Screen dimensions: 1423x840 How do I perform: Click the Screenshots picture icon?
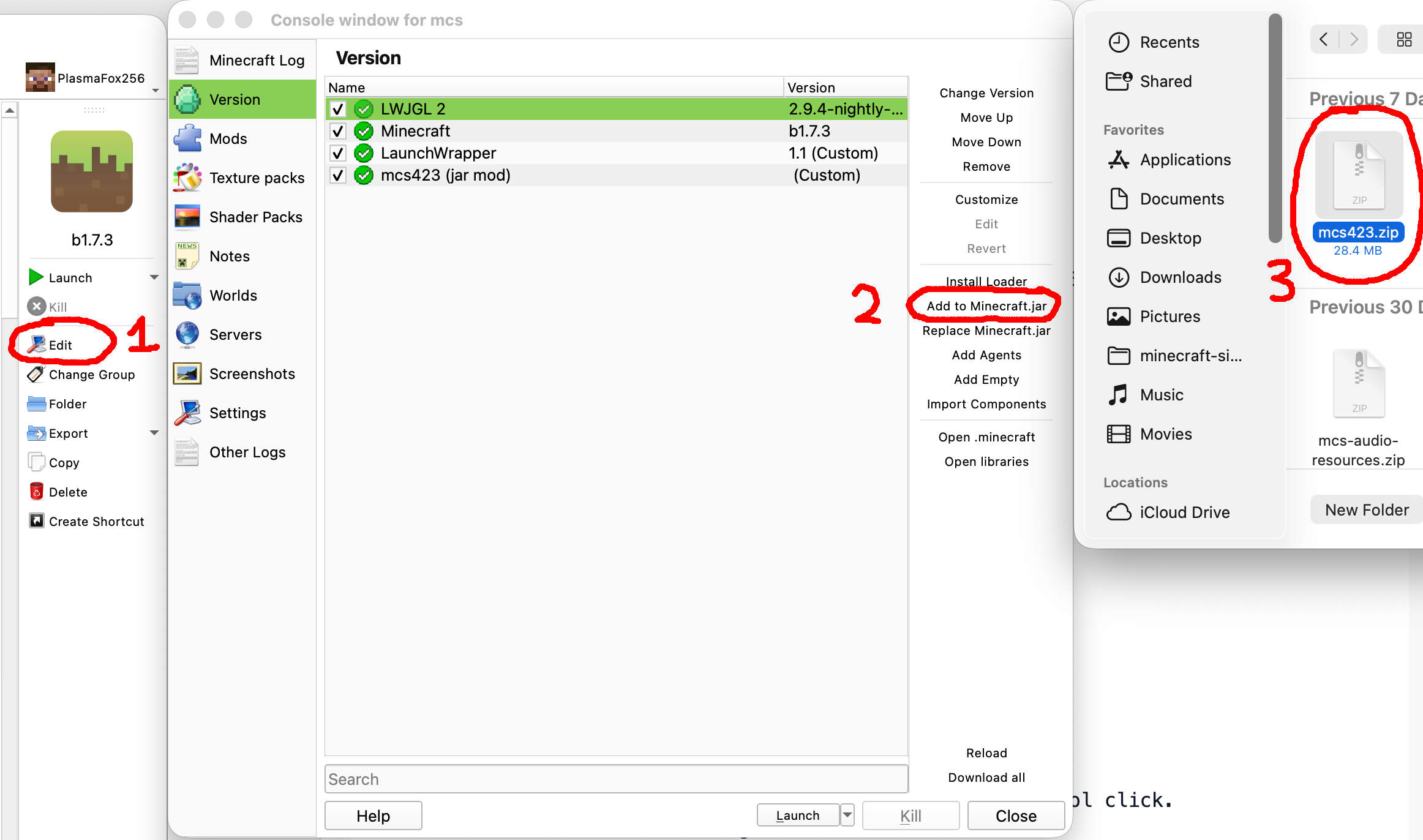(x=187, y=373)
